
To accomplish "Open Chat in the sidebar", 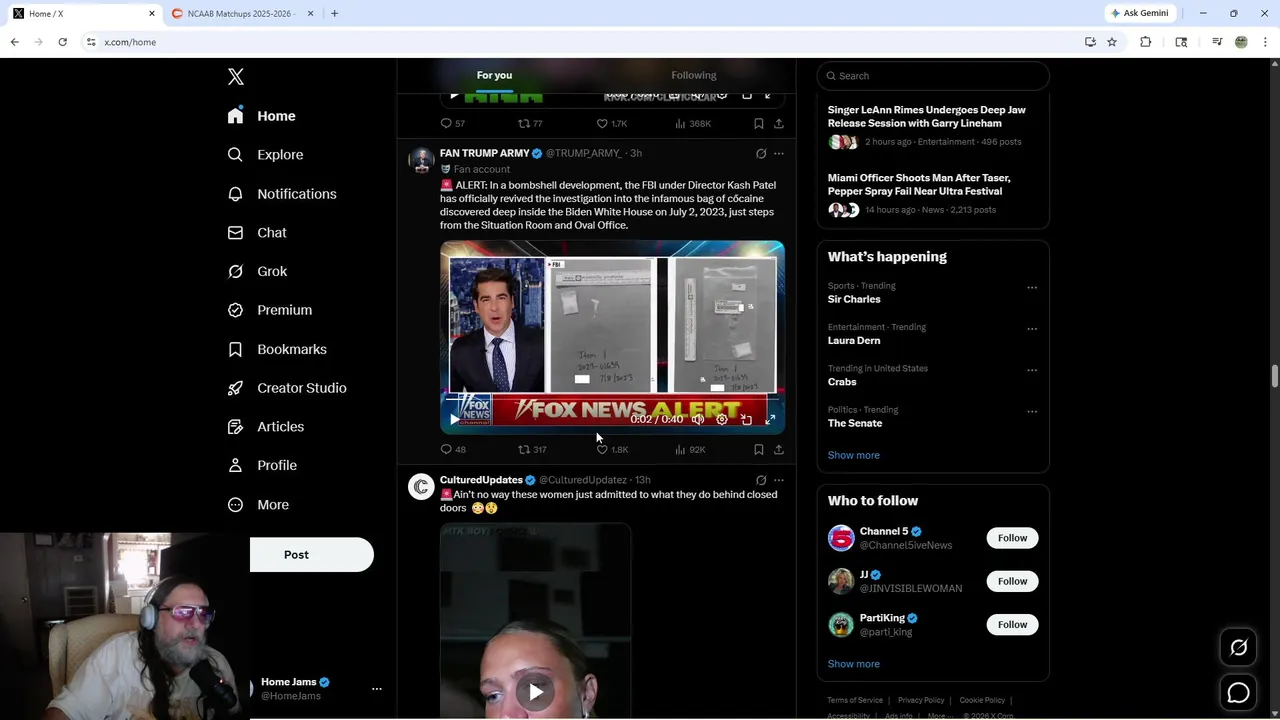I will [x=257, y=233].
